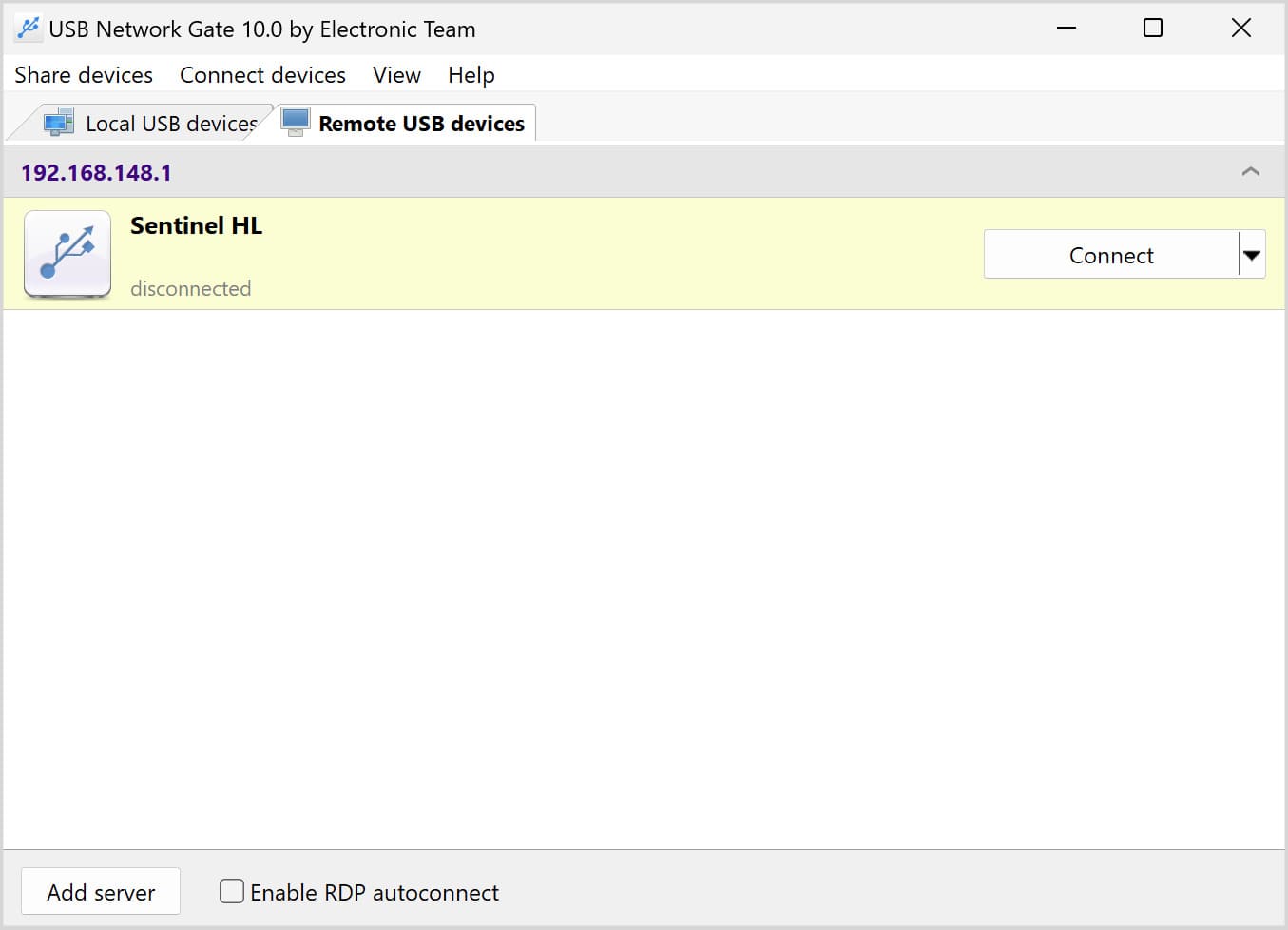1288x930 pixels.
Task: Open the View menu
Action: pos(396,75)
